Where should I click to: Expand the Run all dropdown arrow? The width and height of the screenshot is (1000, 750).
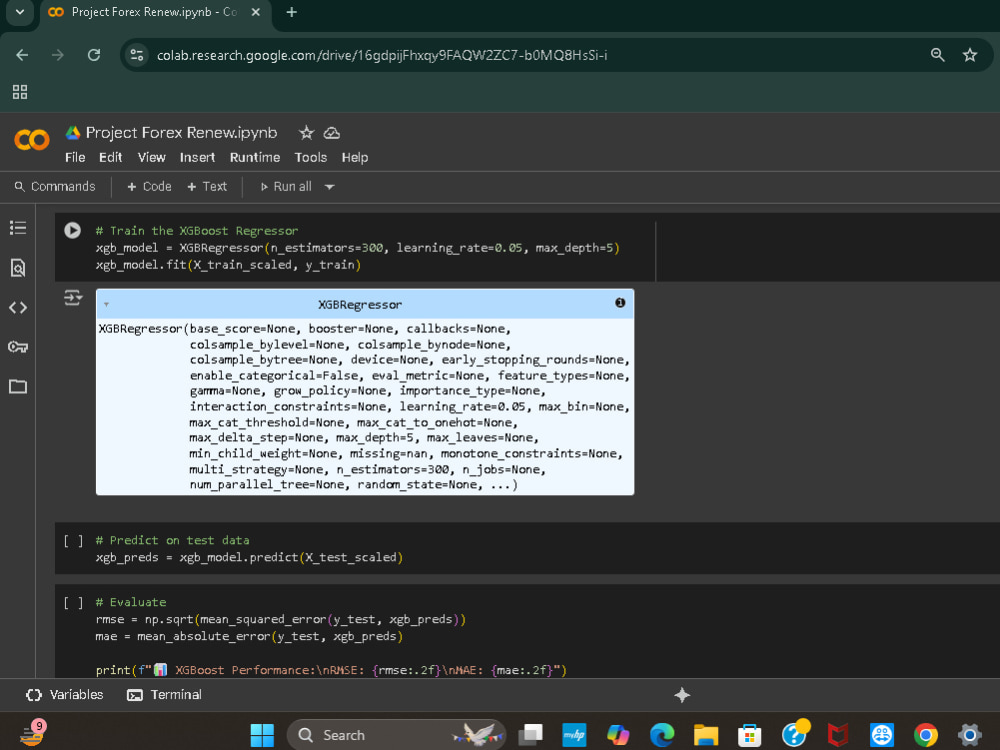pos(330,187)
